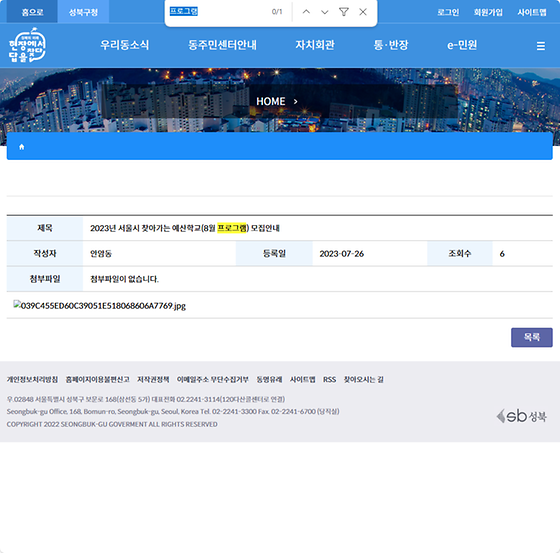
Task: Open the 홈으로 tab
Action: coord(32,12)
